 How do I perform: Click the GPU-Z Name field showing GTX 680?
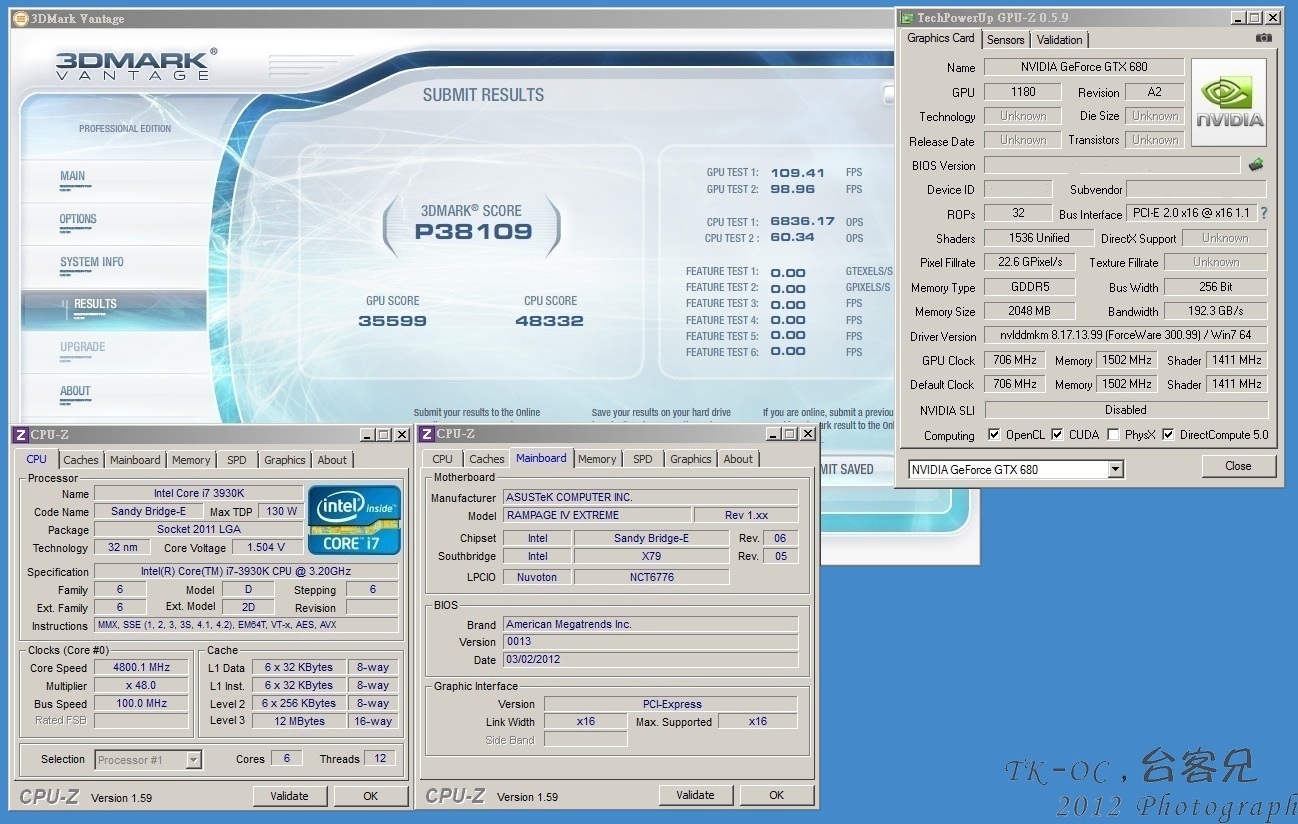pos(1084,67)
